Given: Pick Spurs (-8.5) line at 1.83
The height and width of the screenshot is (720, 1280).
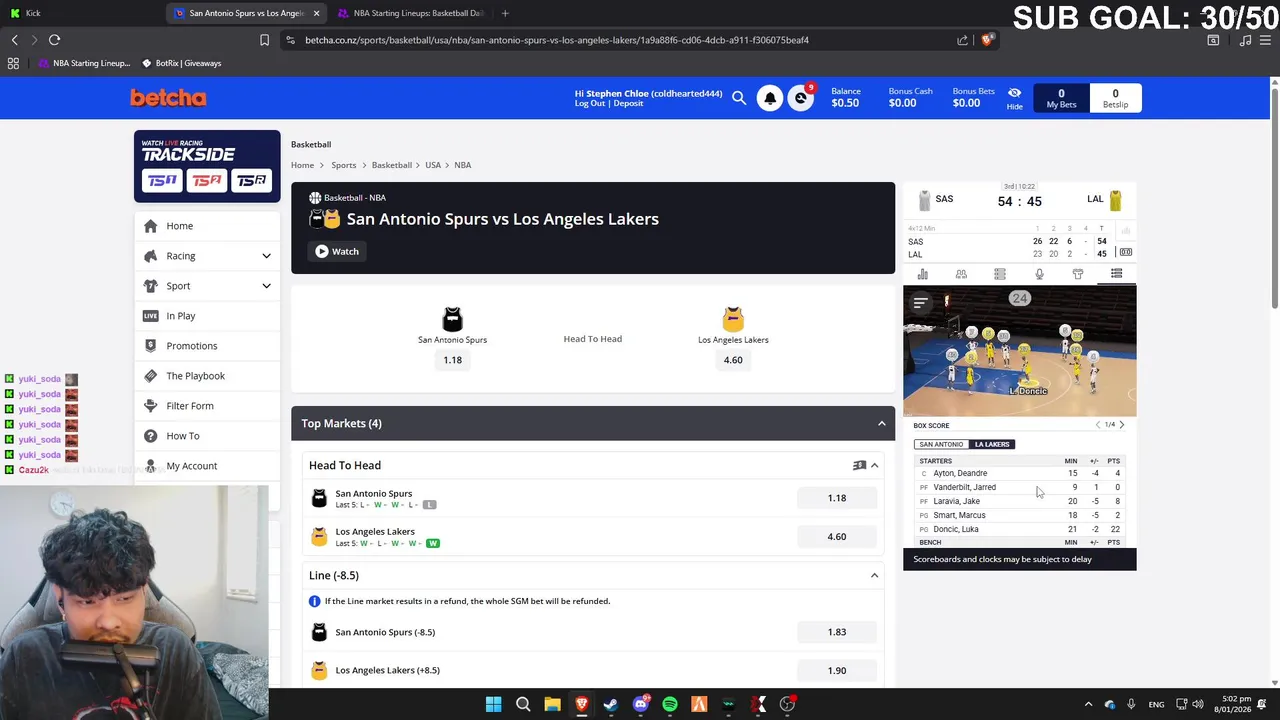Looking at the screenshot, I should click(837, 632).
